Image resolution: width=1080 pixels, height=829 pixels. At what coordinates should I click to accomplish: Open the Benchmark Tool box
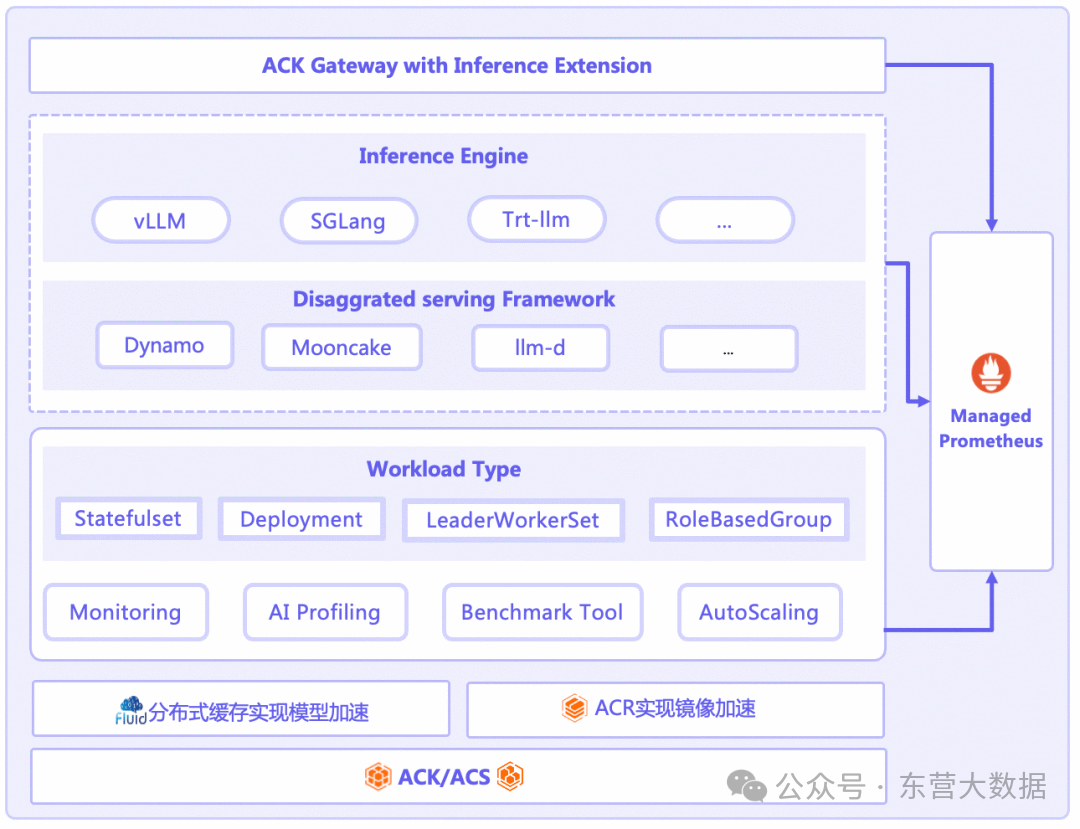tap(543, 612)
